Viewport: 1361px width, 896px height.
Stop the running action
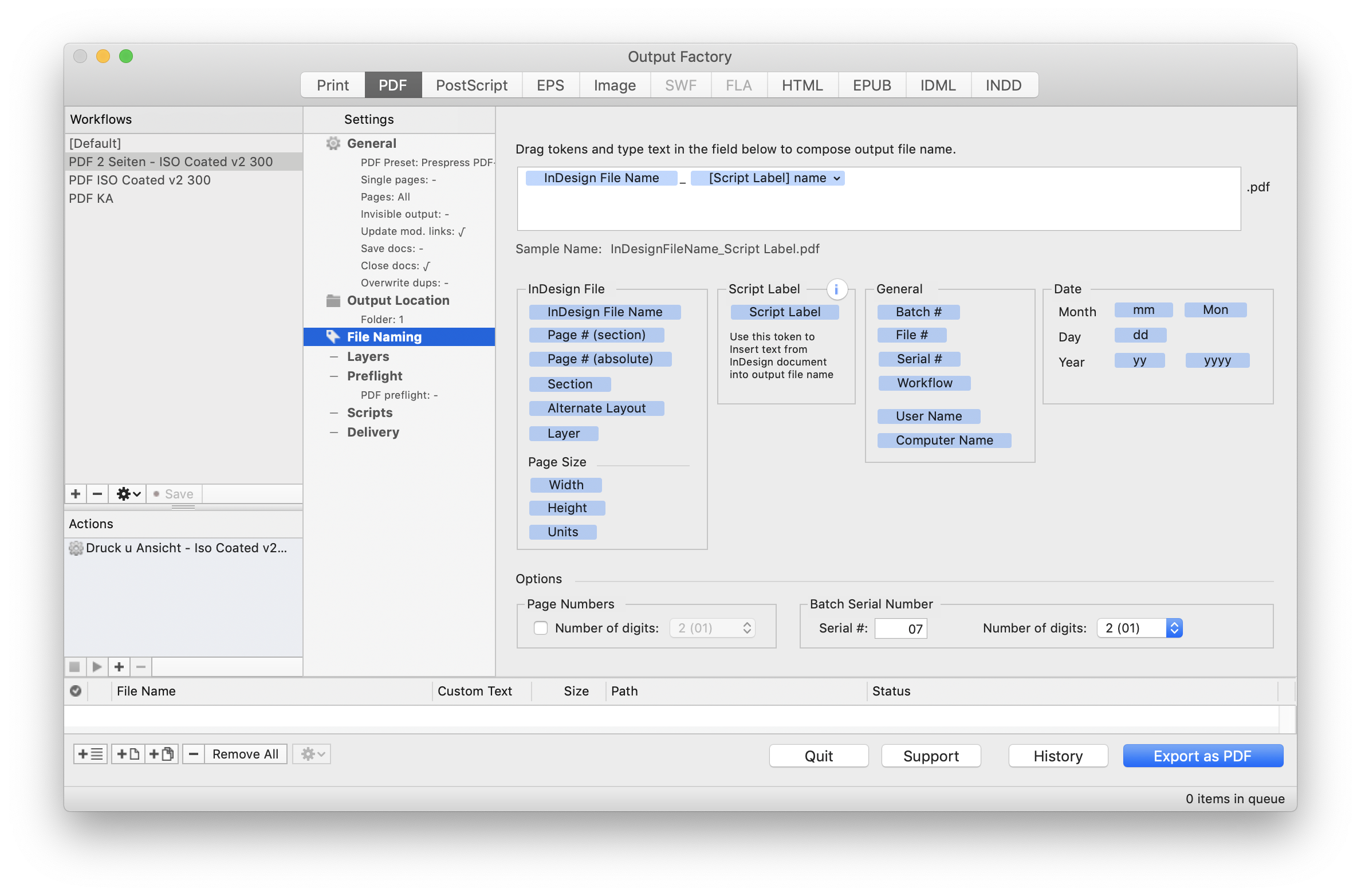click(x=74, y=667)
